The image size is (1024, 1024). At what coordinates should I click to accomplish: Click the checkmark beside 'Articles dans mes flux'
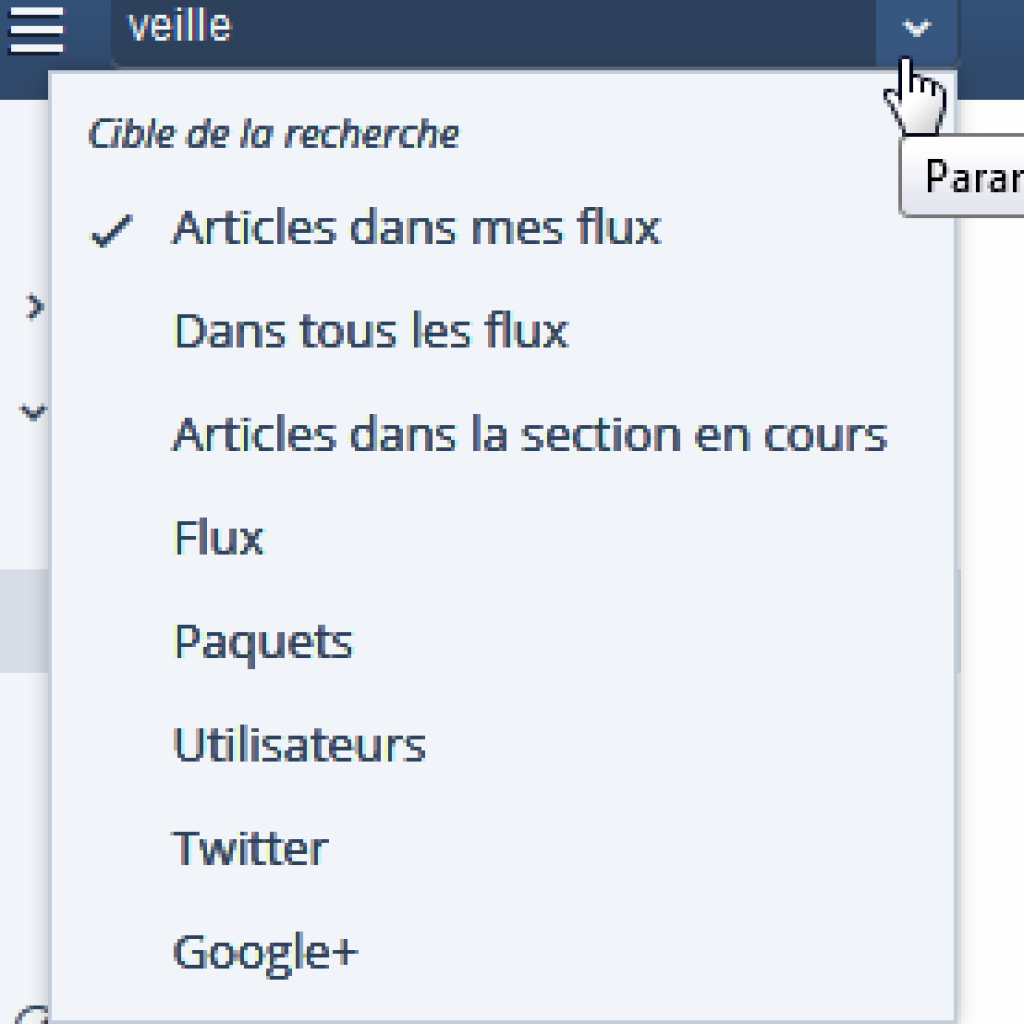112,231
